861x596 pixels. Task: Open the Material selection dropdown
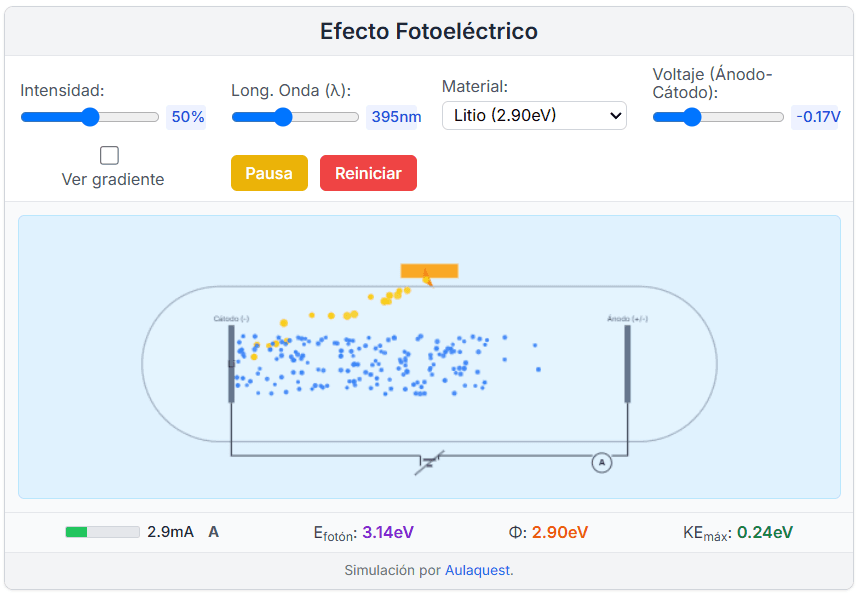534,115
